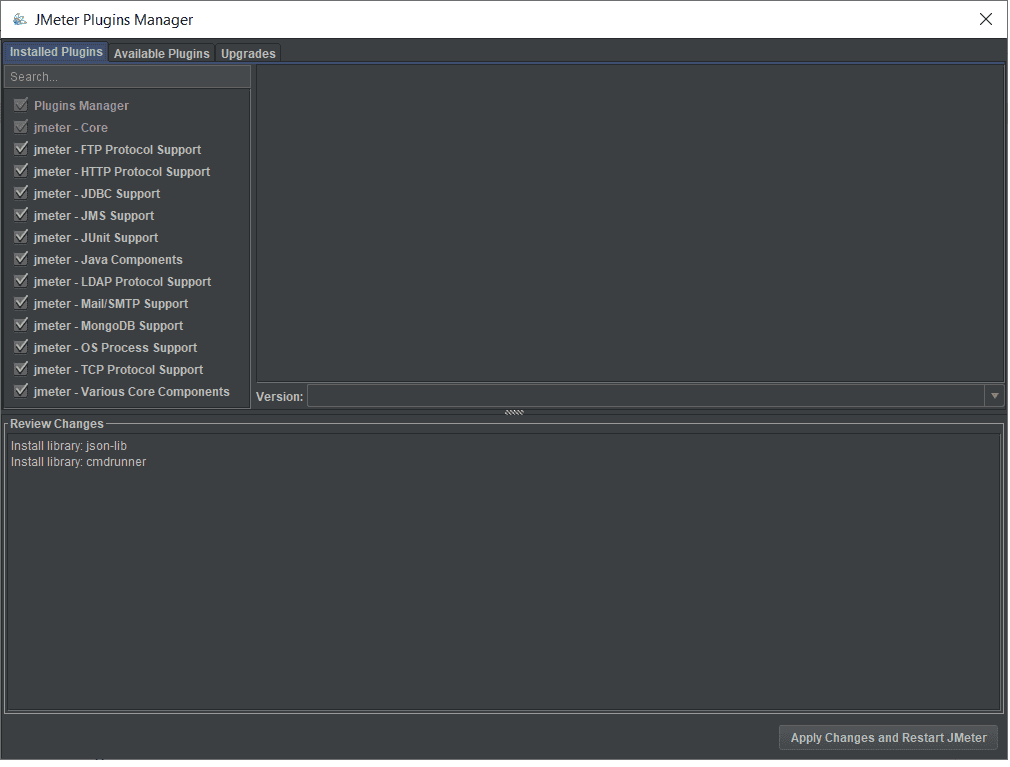
Task: Uncheck jmeter - Various Core Components checkbox
Action: tap(21, 390)
